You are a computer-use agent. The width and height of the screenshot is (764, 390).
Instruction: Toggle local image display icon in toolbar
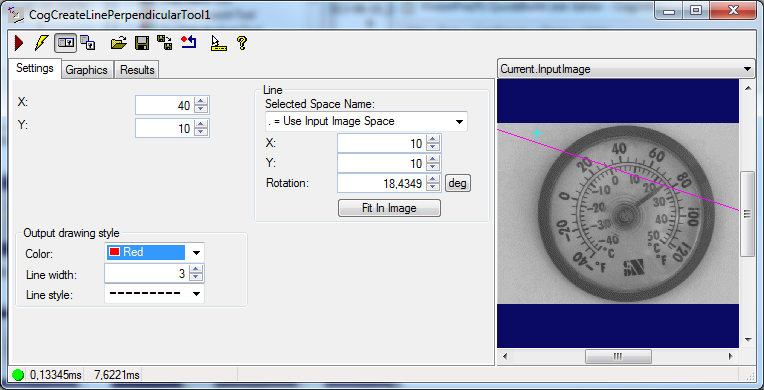pyautogui.click(x=65, y=43)
